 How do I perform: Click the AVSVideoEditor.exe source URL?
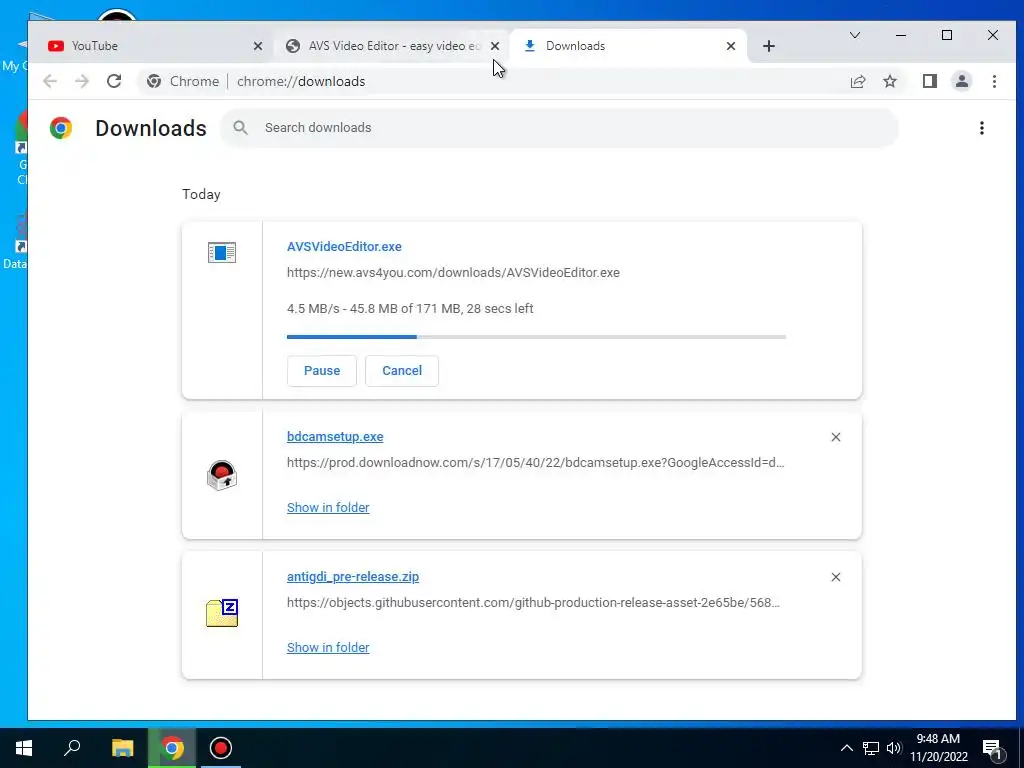coord(453,272)
